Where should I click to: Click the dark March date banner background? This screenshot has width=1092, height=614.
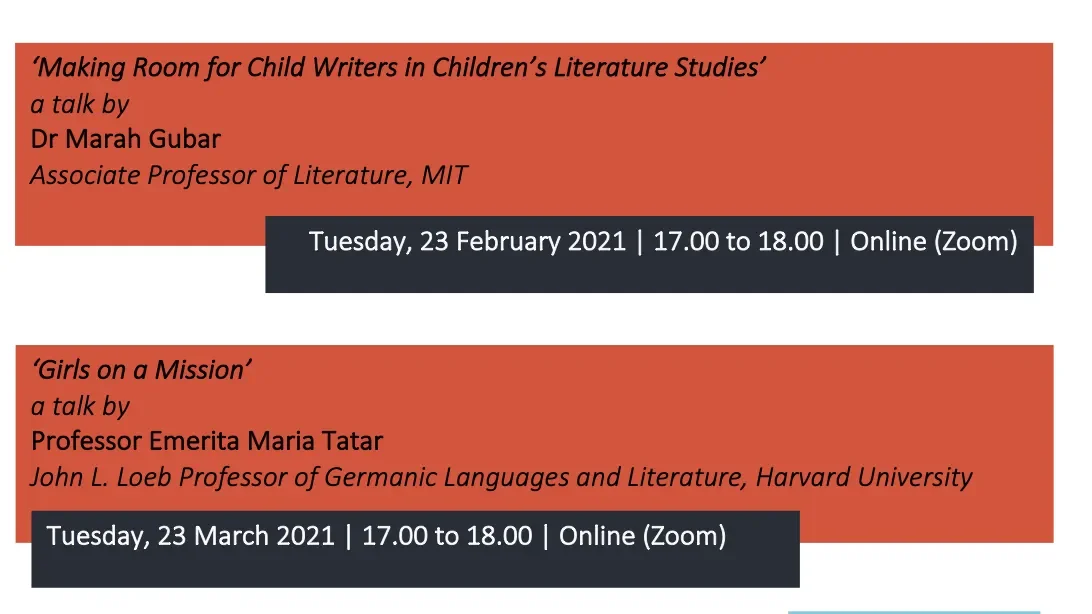pyautogui.click(x=415, y=569)
